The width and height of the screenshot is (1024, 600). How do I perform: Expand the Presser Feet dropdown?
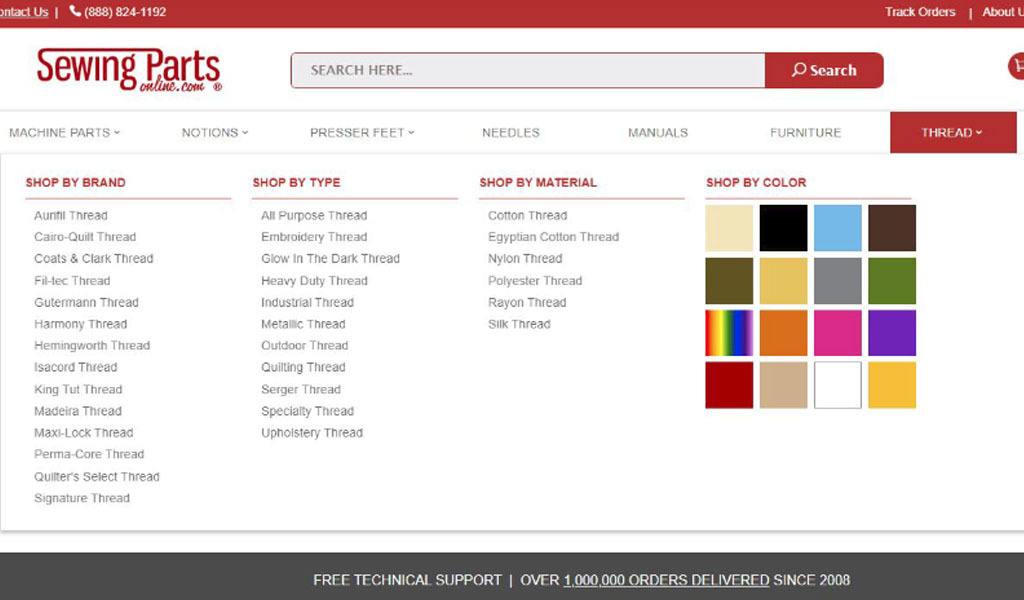click(362, 132)
